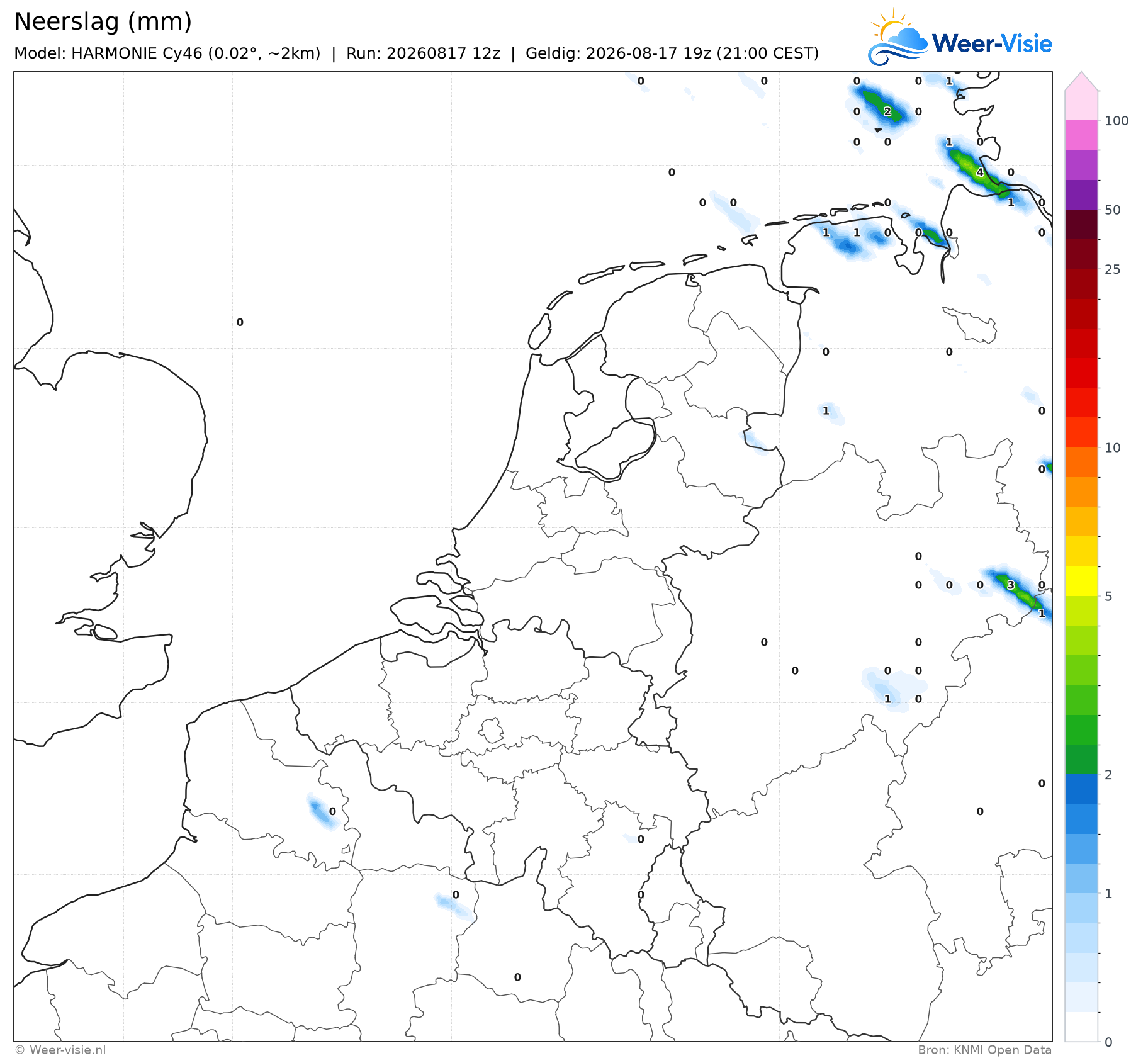
Task: Click the light blue 1 mm legend swatch
Action: [1081, 908]
